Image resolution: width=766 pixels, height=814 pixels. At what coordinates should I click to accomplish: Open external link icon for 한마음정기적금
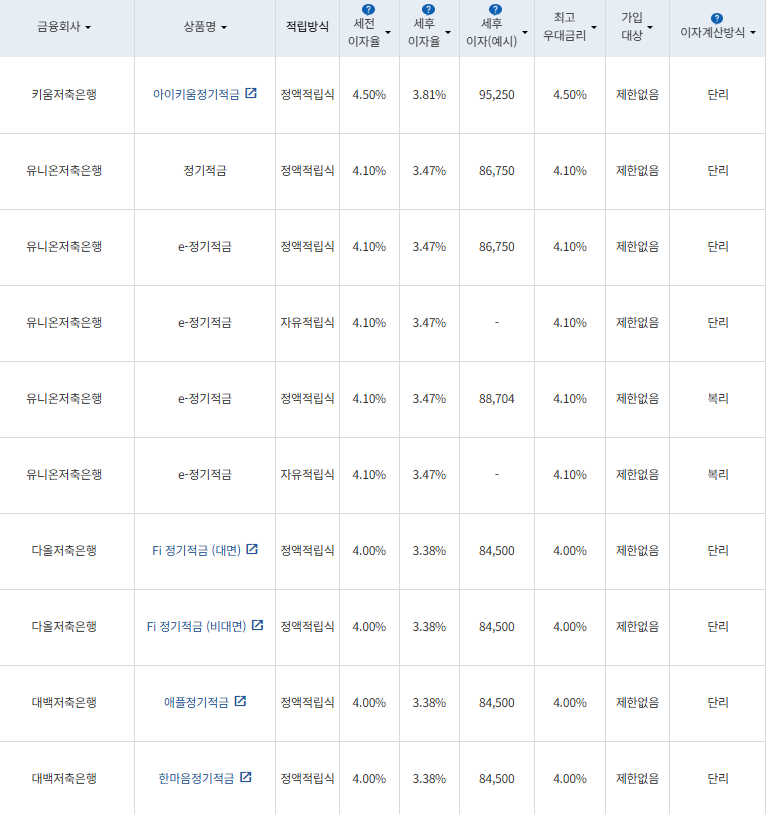pos(246,777)
